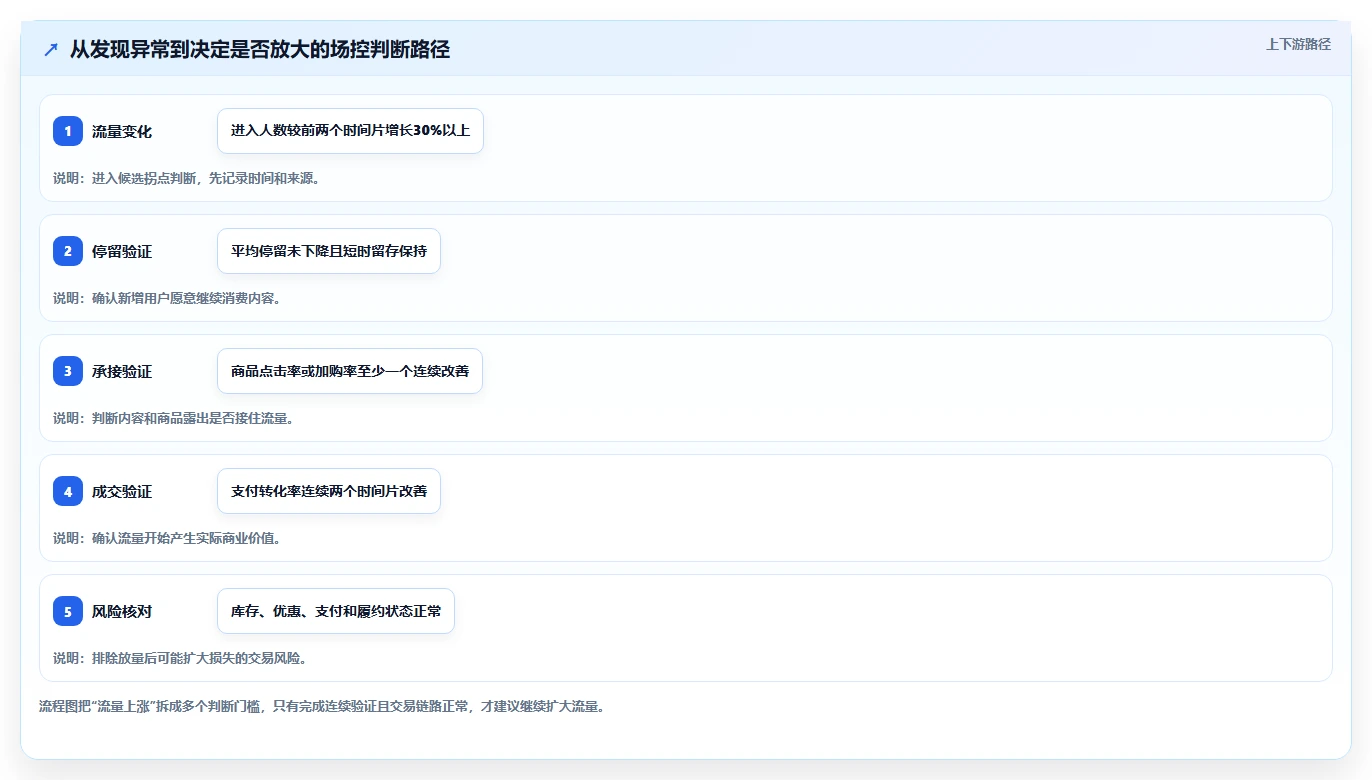Click the step 1 number badge
Image resolution: width=1372 pixels, height=780 pixels.
68,131
